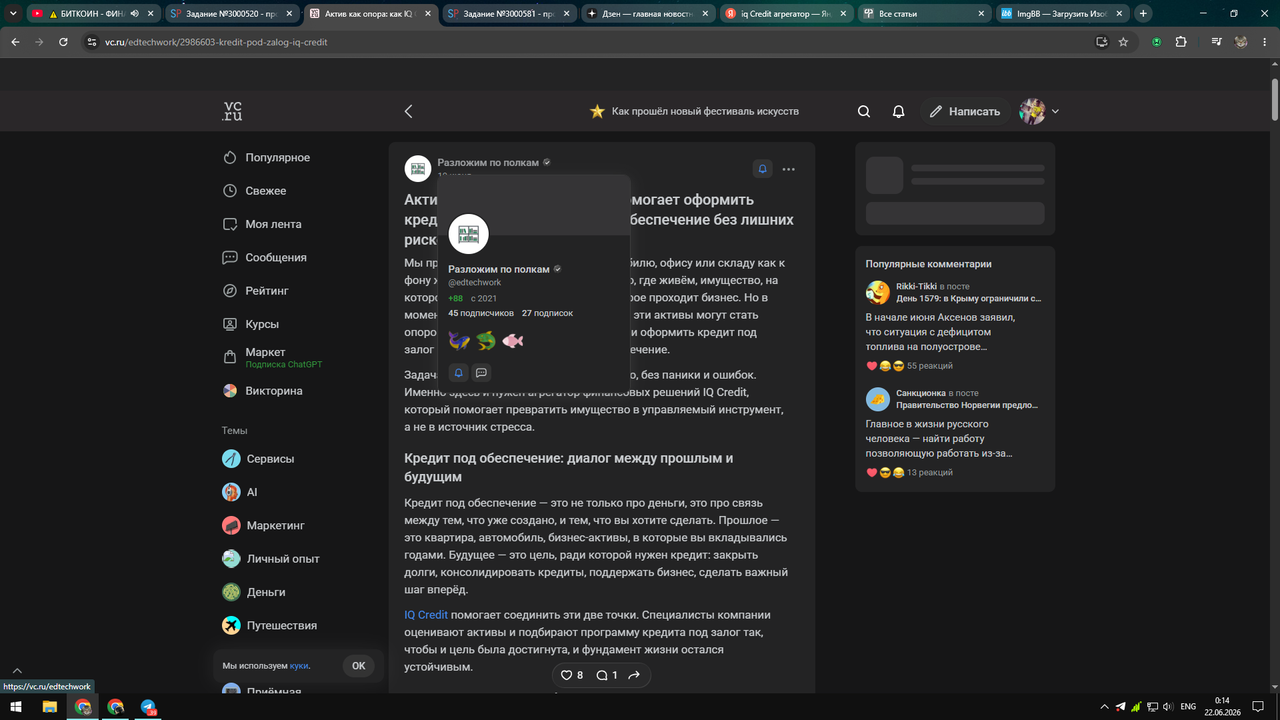Open site search magnifier icon
1280x720 pixels.
(864, 111)
